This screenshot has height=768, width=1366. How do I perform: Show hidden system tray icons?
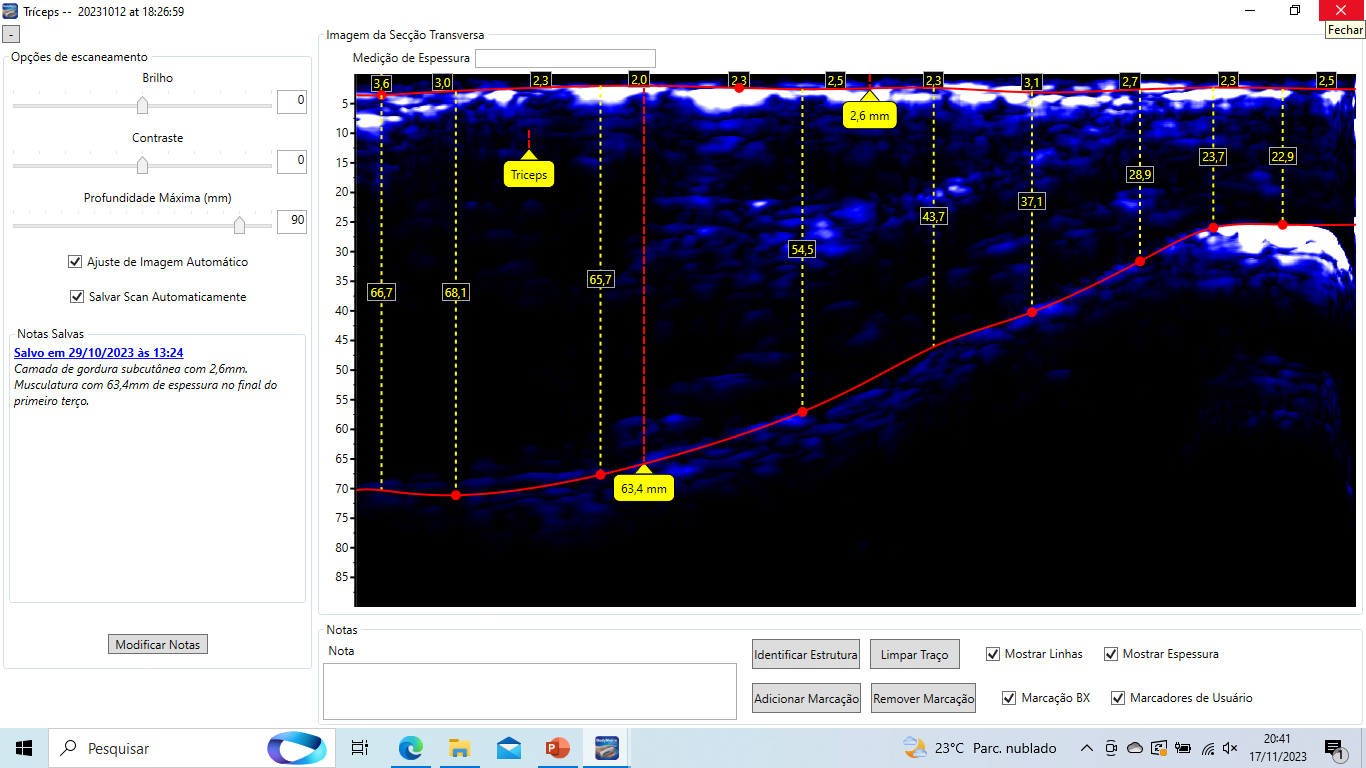(1087, 748)
